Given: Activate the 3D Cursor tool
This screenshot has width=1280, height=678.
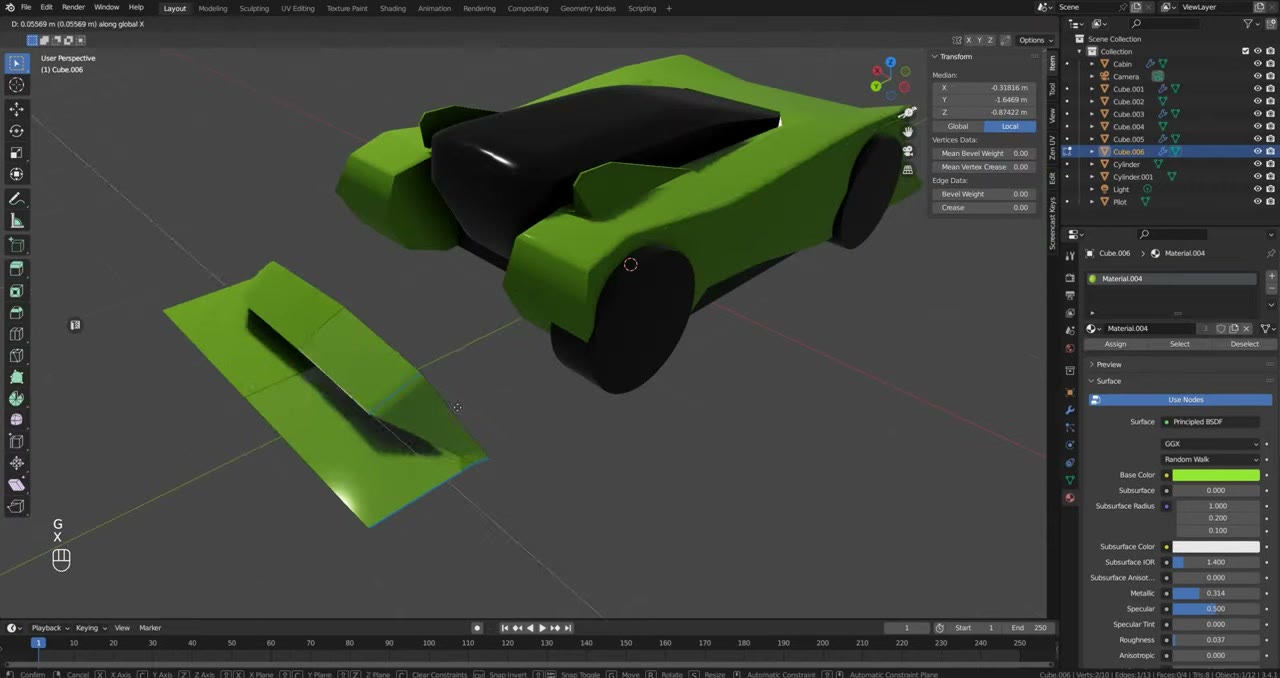Looking at the screenshot, I should tap(16, 85).
